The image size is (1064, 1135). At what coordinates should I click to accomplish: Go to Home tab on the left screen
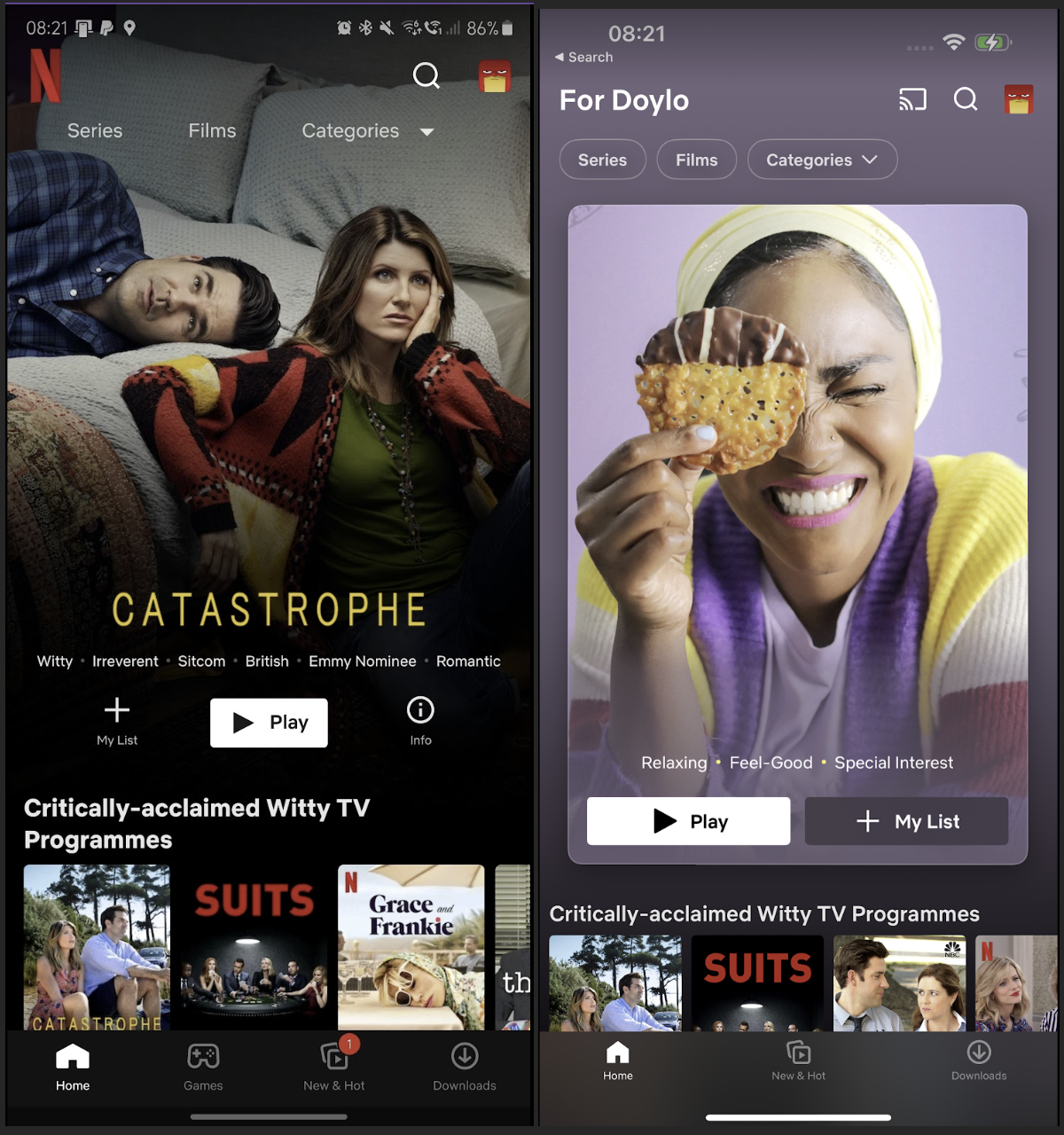(73, 1068)
